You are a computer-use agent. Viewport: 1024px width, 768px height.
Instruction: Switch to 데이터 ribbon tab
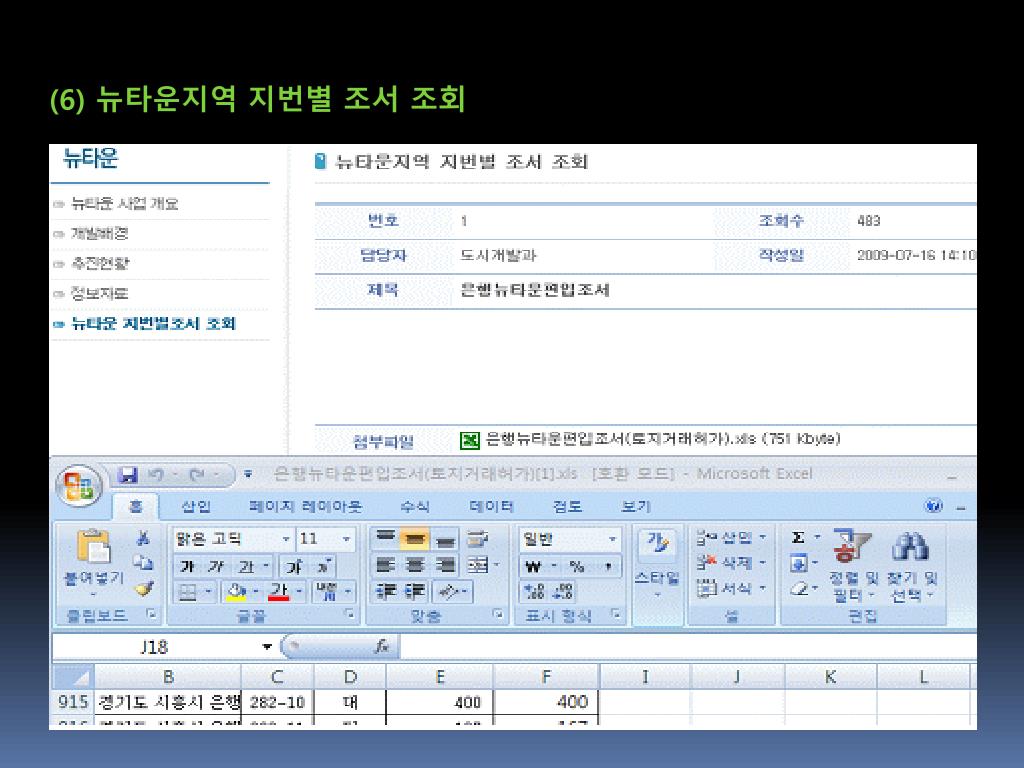492,507
